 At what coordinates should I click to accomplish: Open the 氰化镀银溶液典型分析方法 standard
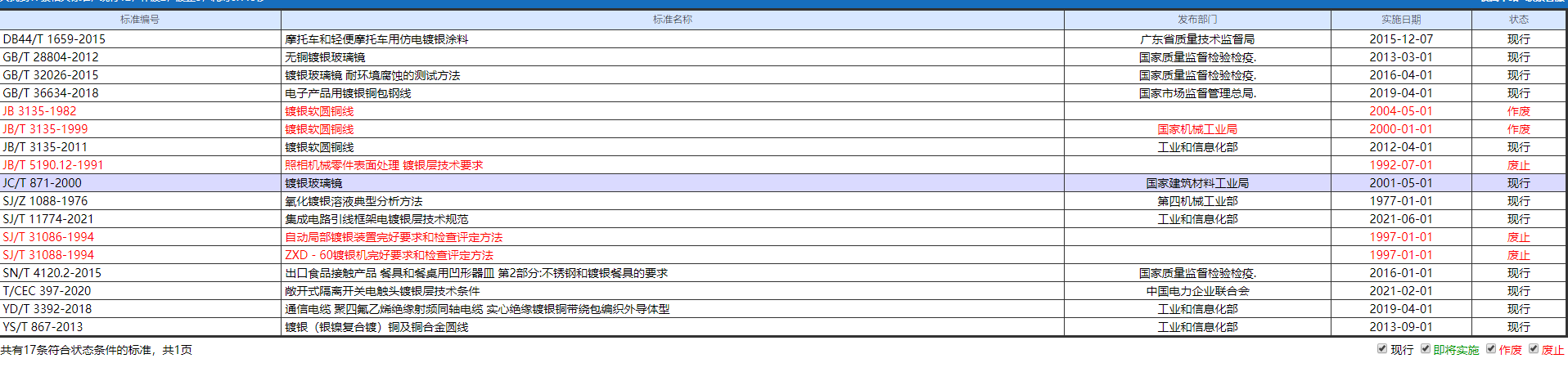tap(354, 201)
